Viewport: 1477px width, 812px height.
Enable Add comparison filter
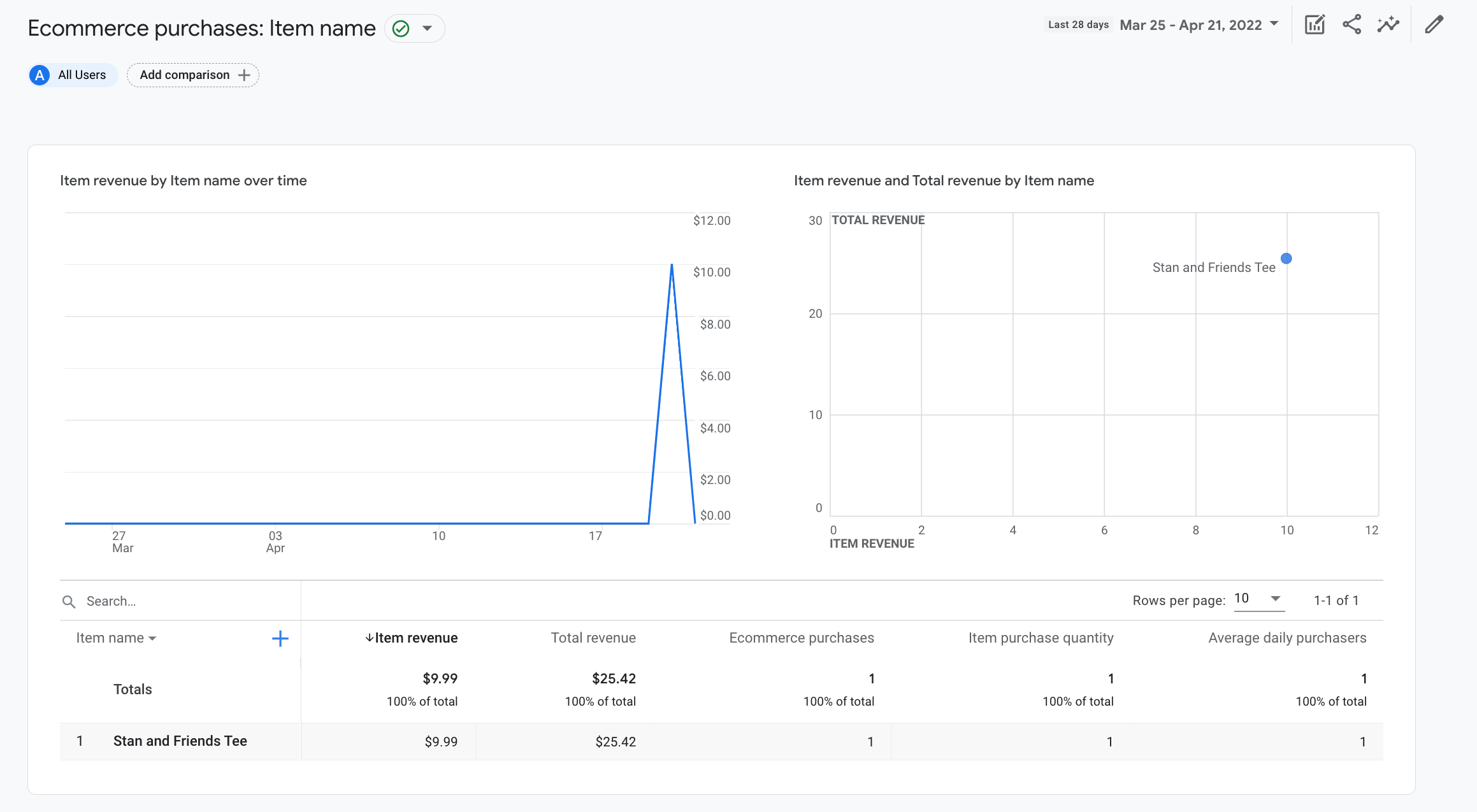(192, 75)
